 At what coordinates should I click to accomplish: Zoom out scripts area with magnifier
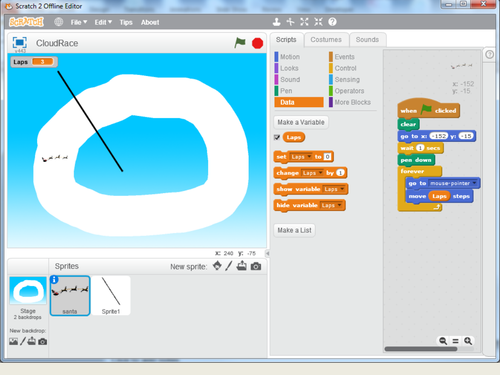(x=443, y=341)
